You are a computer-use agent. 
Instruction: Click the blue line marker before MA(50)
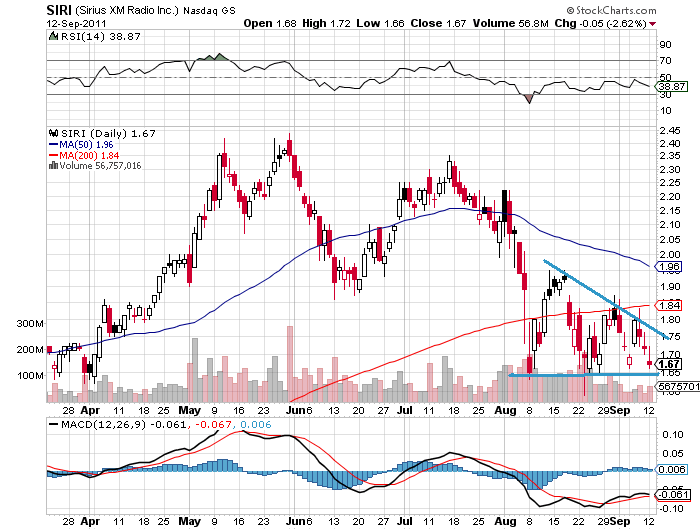pyautogui.click(x=54, y=145)
